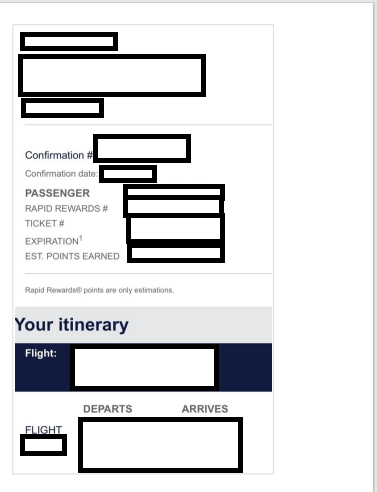Open the EXPIRATION footnote superscript 1
This screenshot has width=377, height=492.
click(x=81, y=238)
